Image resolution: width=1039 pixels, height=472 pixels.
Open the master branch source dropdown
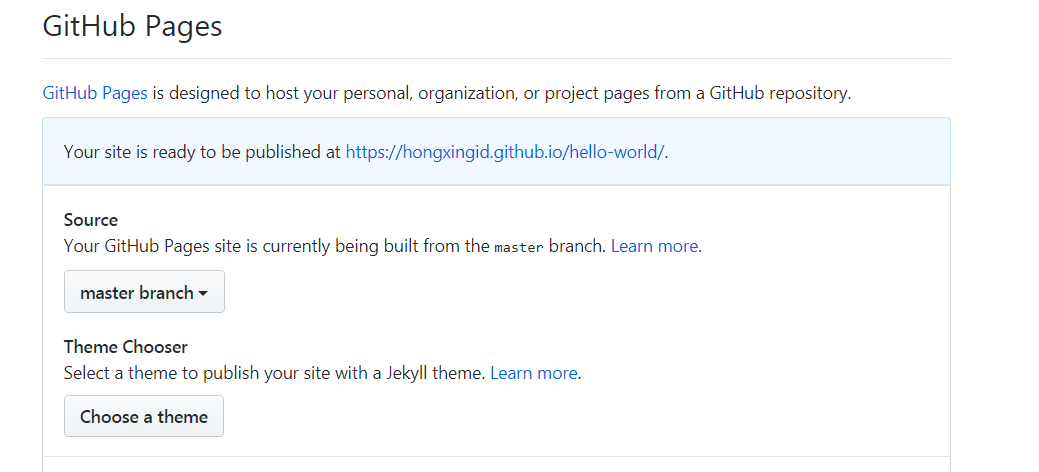tap(144, 292)
